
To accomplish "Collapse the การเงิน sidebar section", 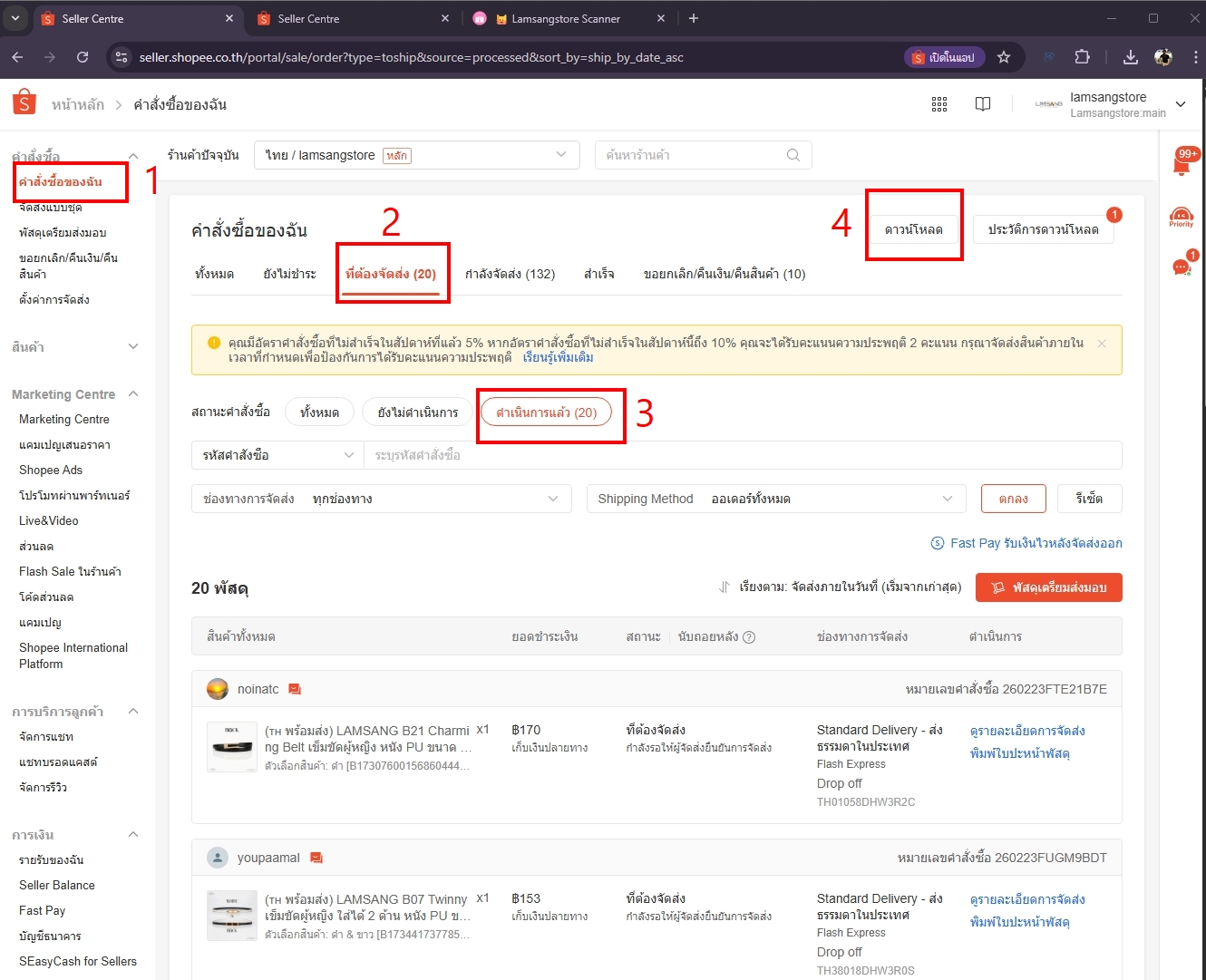I will click(133, 834).
